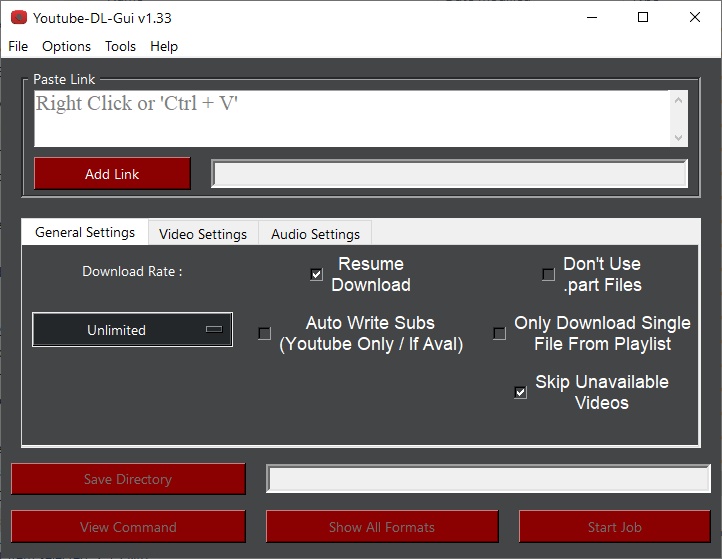Minimize the Youtube-DL-Gui window

coord(592,17)
